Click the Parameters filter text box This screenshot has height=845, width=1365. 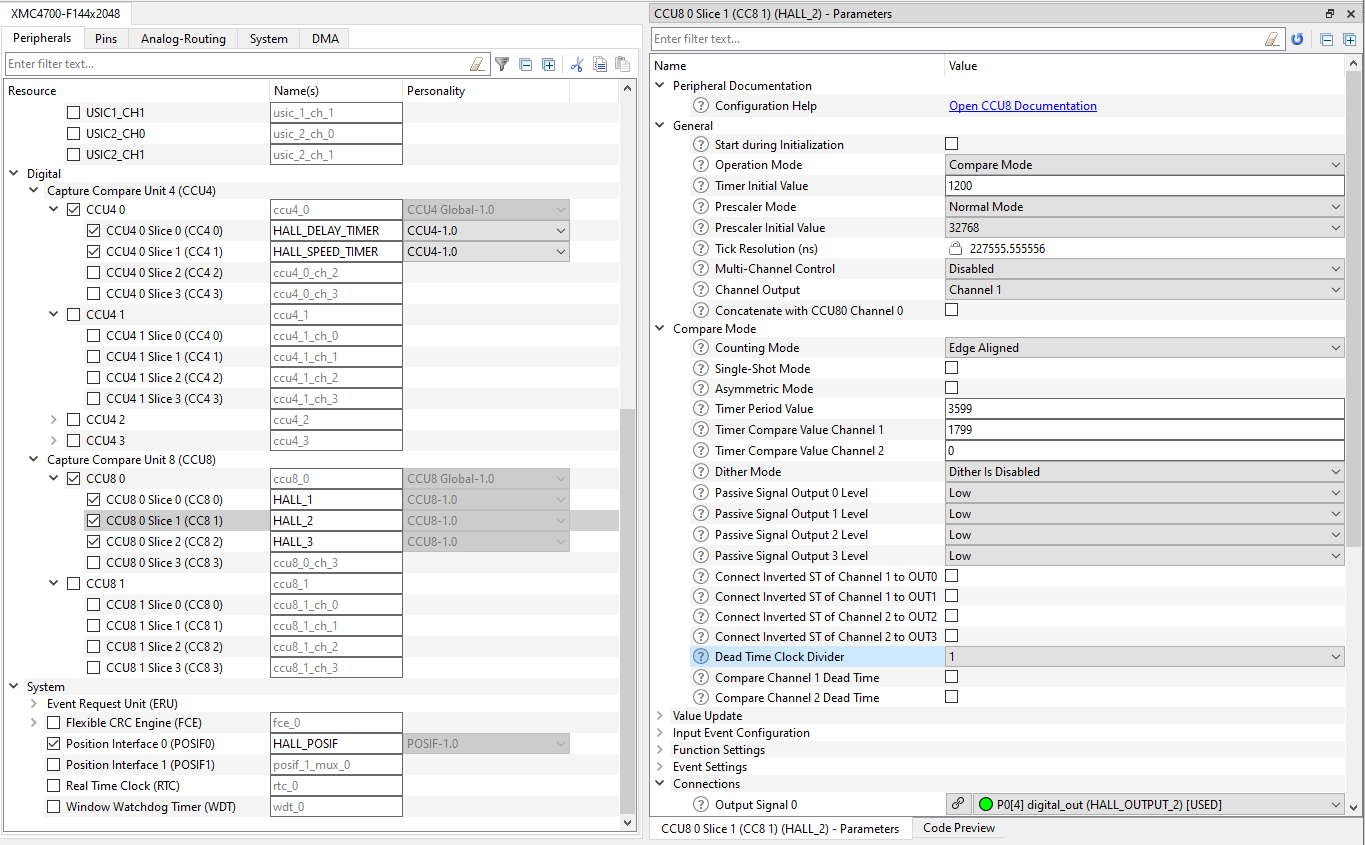pos(957,39)
